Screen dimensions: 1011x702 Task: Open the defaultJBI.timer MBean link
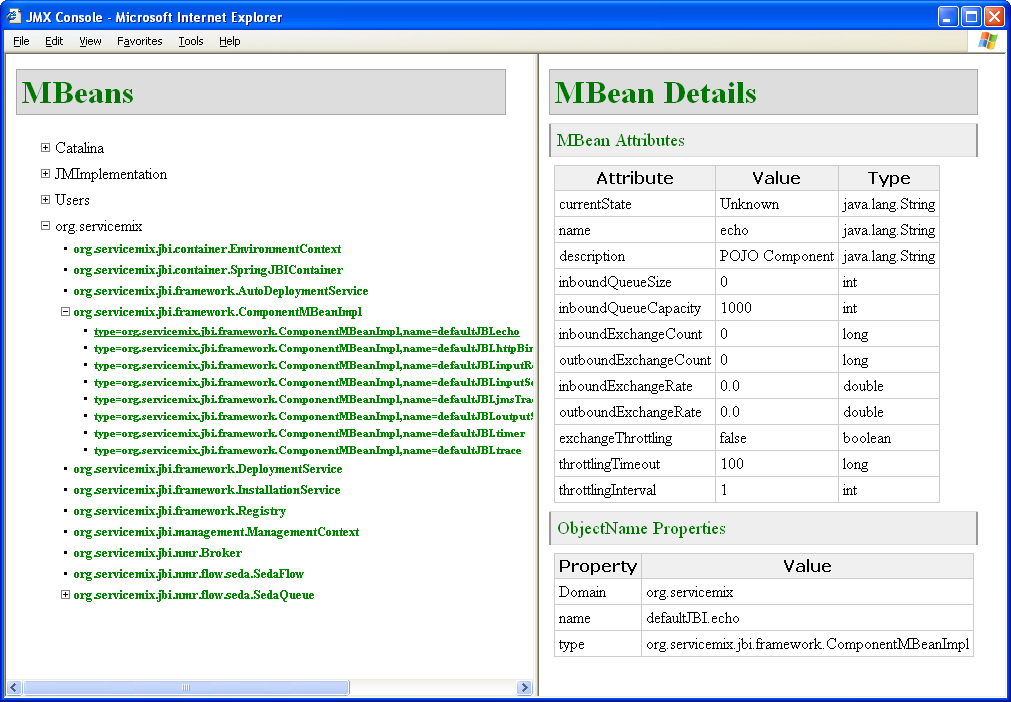coord(308,433)
